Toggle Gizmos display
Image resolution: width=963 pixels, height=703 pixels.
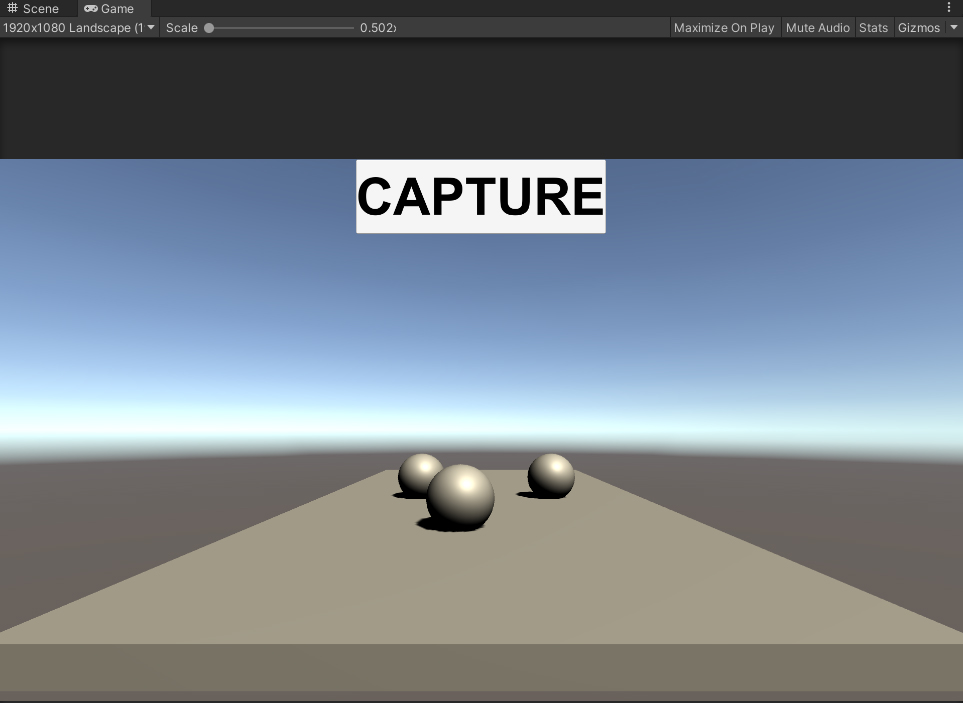[918, 28]
